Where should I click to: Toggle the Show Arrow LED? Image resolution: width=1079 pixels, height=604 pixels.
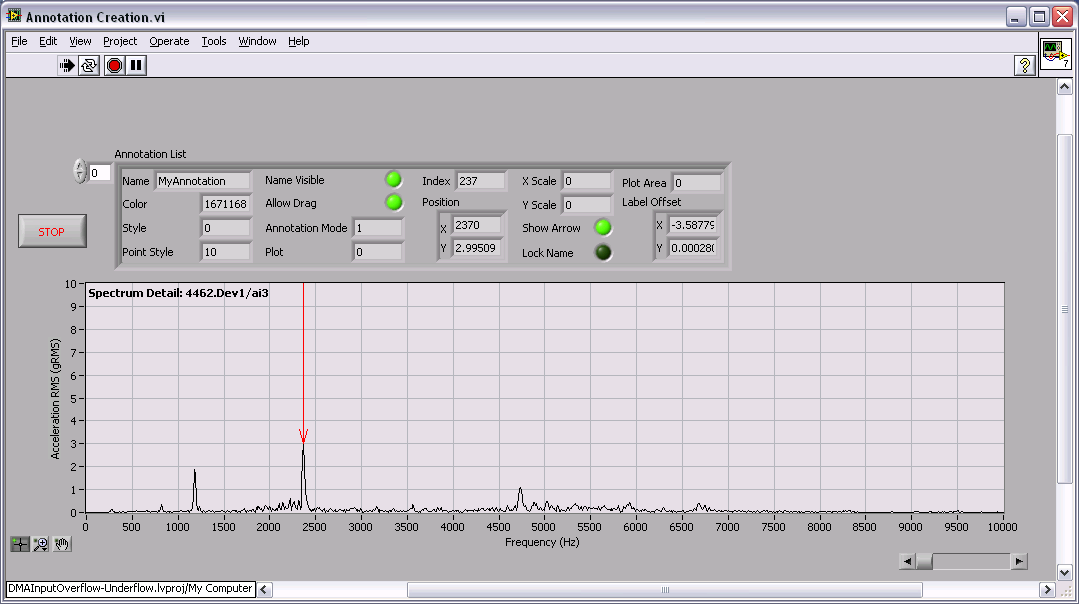tap(603, 227)
